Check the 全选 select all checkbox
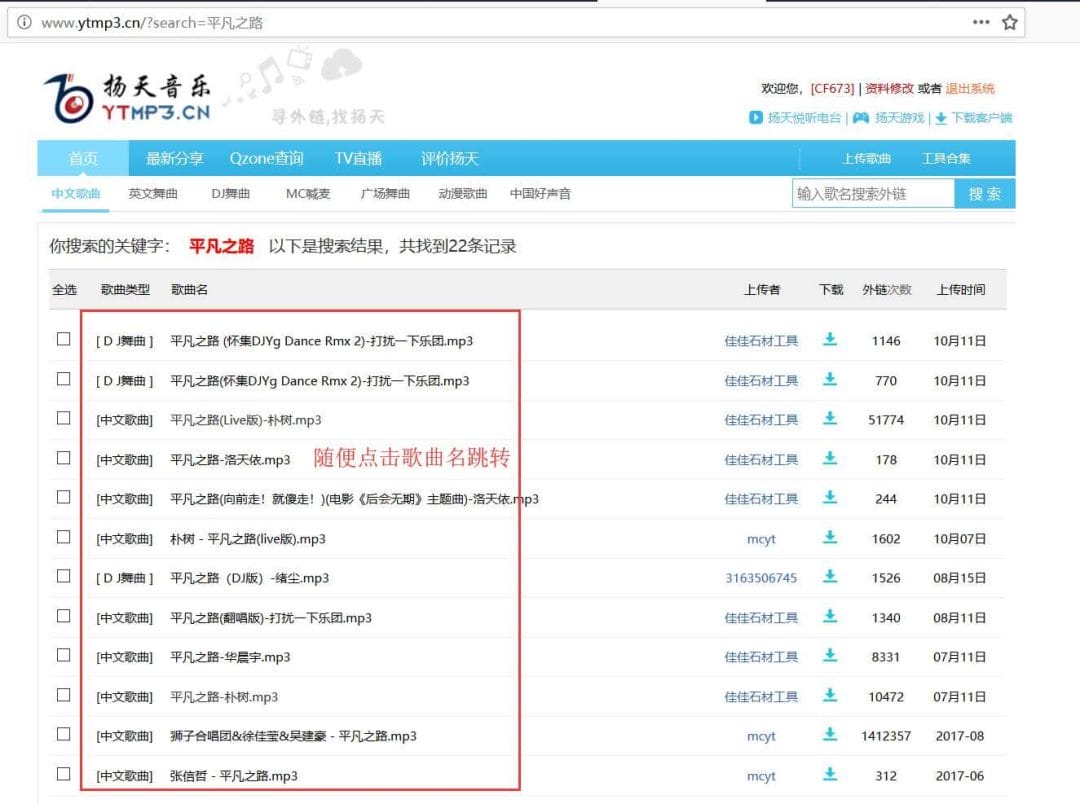The height and width of the screenshot is (804, 1080). pos(63,291)
